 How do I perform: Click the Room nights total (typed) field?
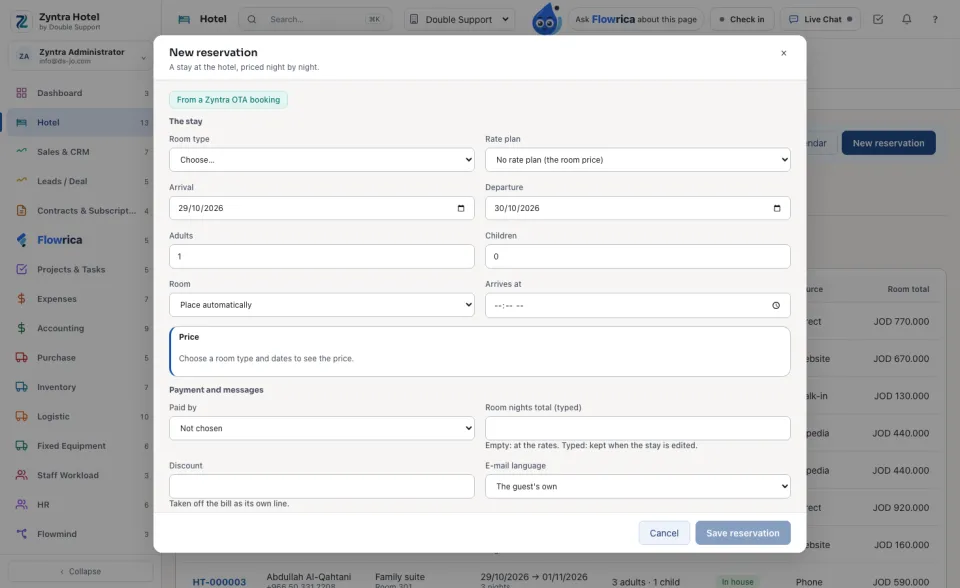coord(637,428)
